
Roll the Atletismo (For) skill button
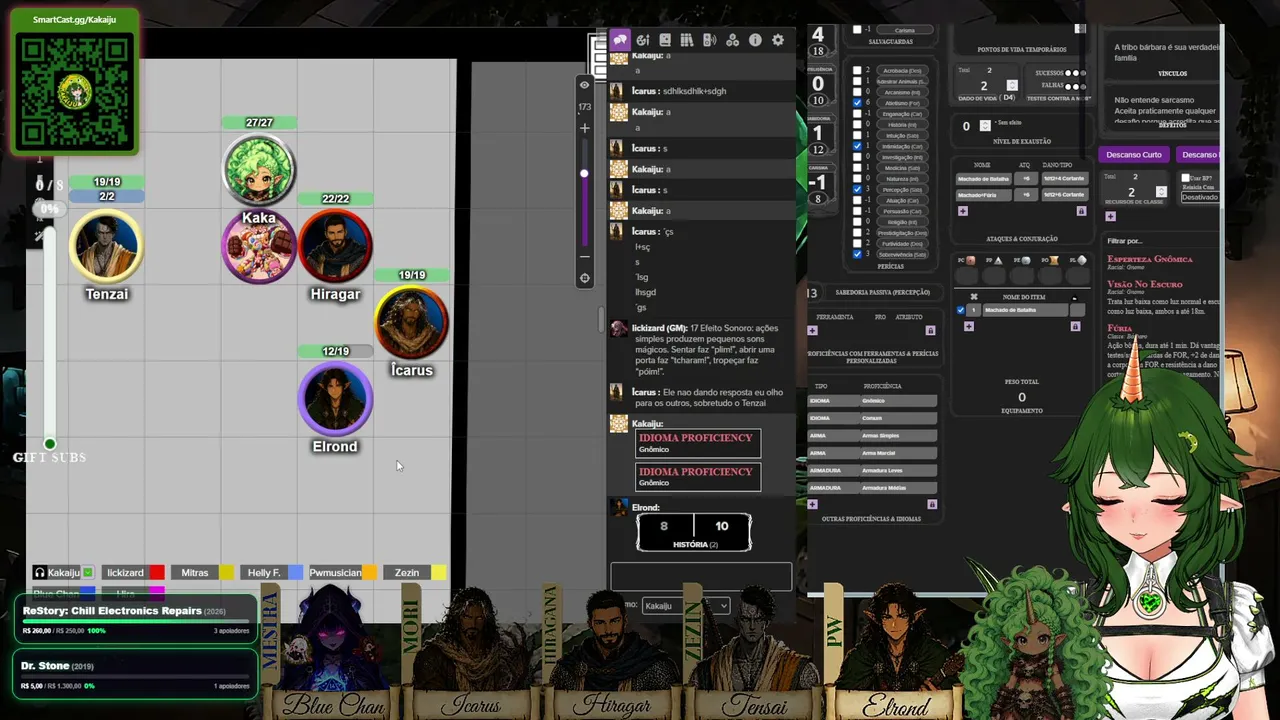[903, 103]
